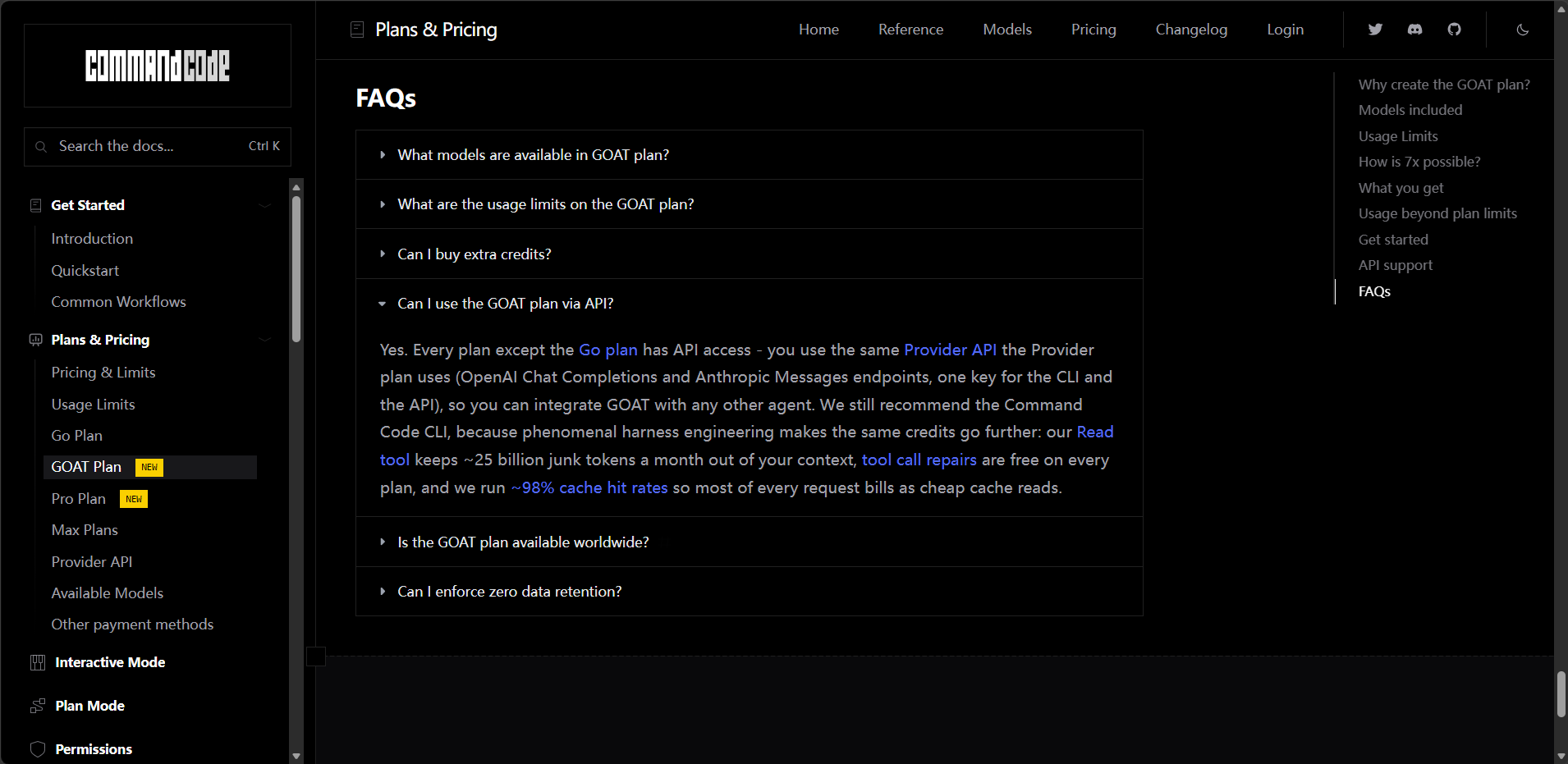The image size is (1568, 764).
Task: Open Other payment methods in sidebar
Action: coord(132,624)
